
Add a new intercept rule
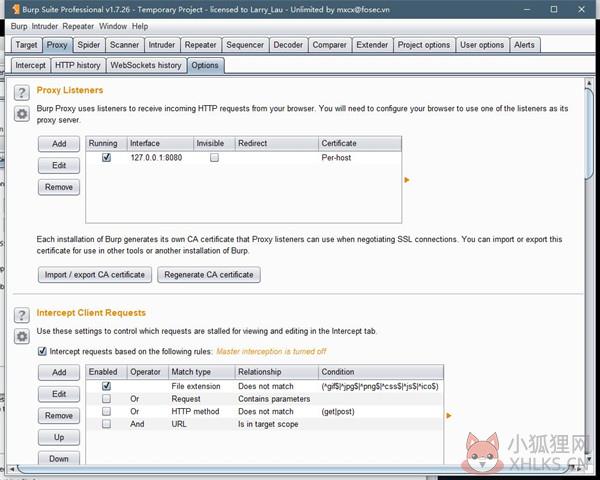59,372
